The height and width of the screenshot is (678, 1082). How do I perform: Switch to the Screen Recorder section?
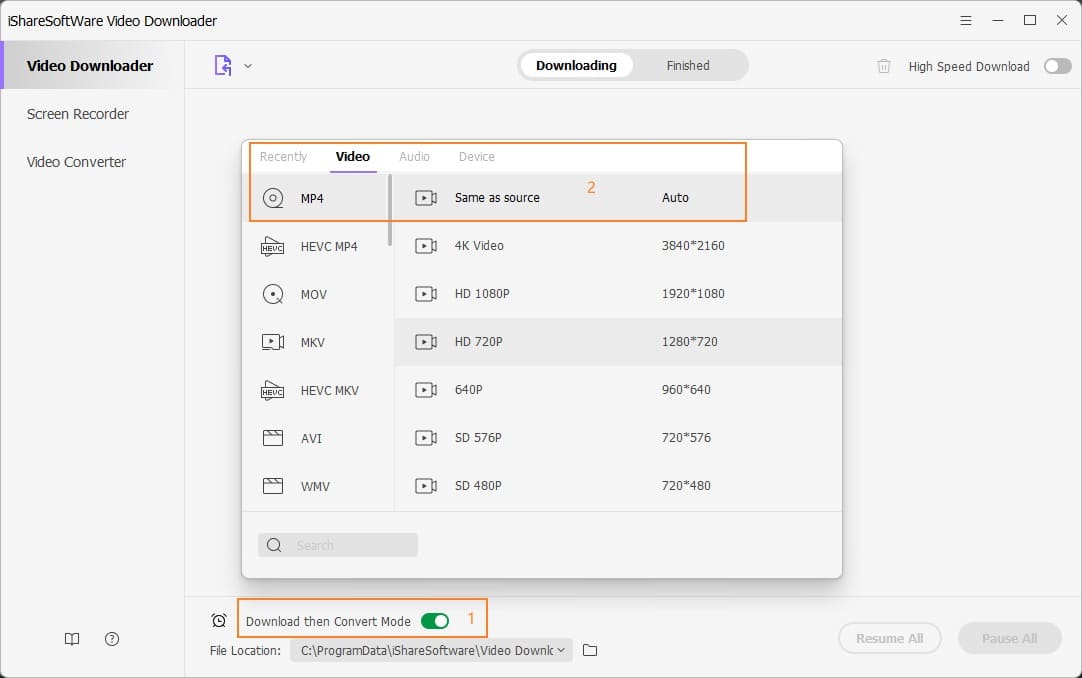pos(77,113)
